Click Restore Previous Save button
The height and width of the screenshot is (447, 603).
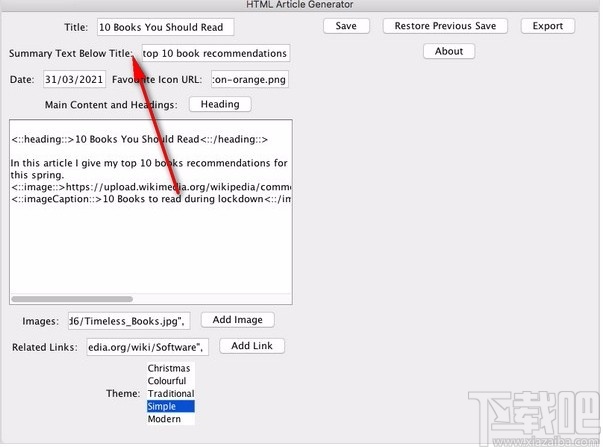click(445, 26)
